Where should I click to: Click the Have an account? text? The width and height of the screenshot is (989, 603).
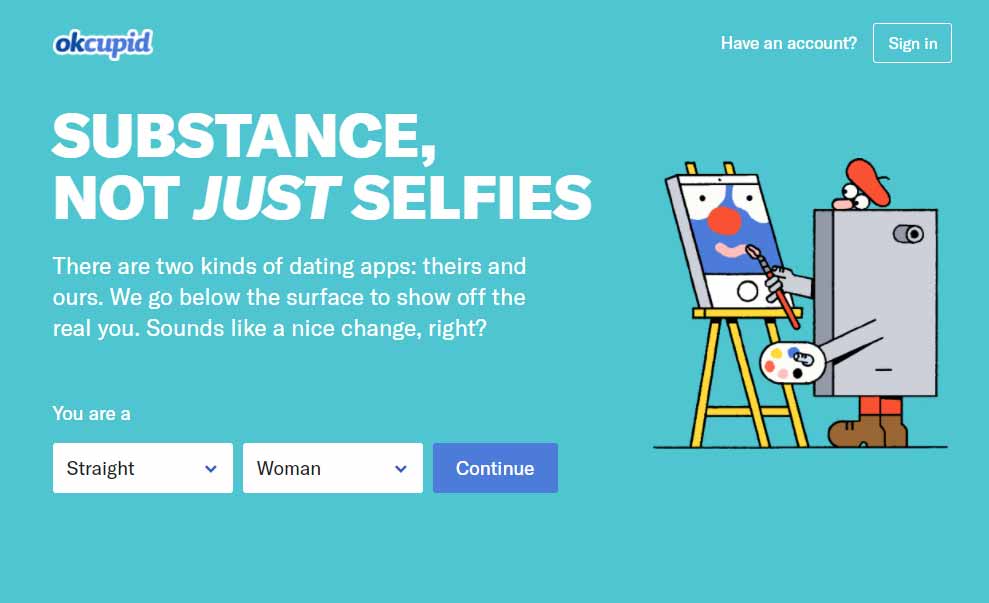click(x=789, y=43)
